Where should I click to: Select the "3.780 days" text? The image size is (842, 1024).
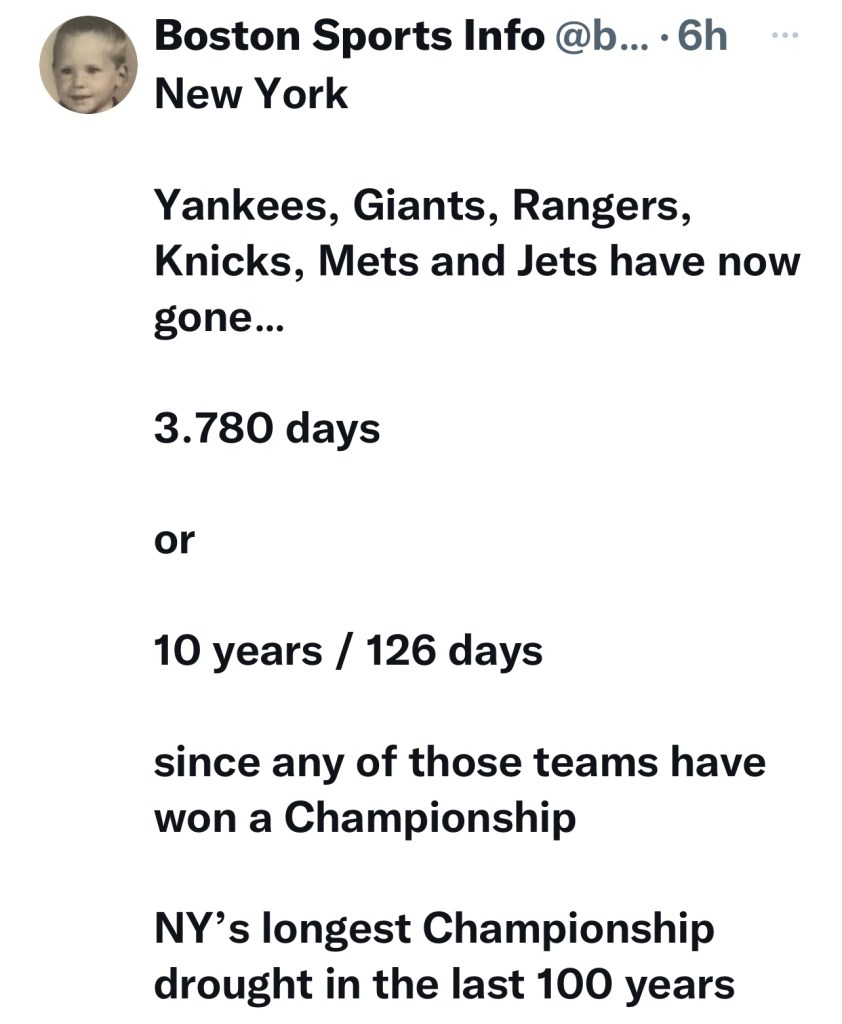point(266,429)
